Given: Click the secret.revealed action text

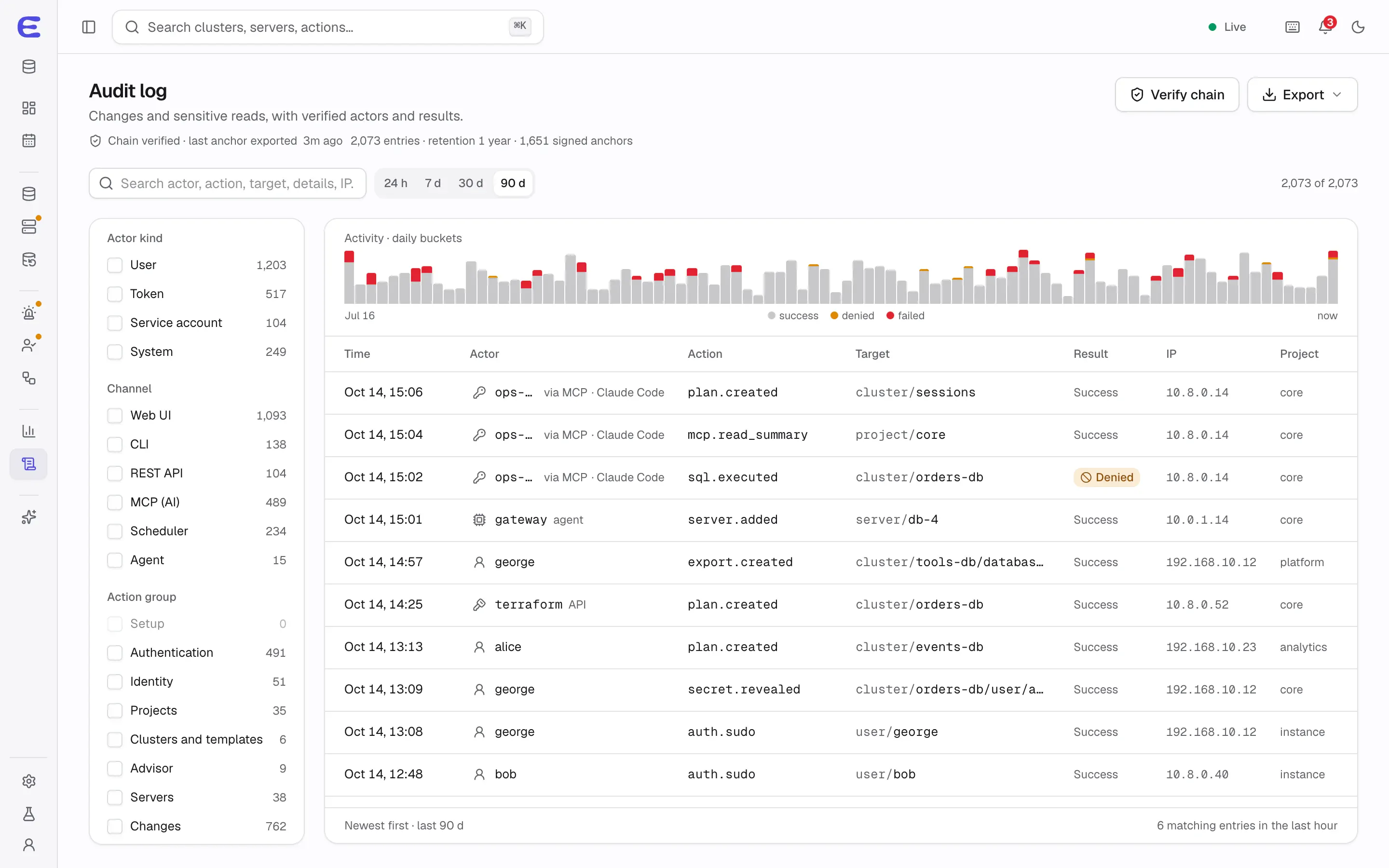Looking at the screenshot, I should [x=743, y=690].
